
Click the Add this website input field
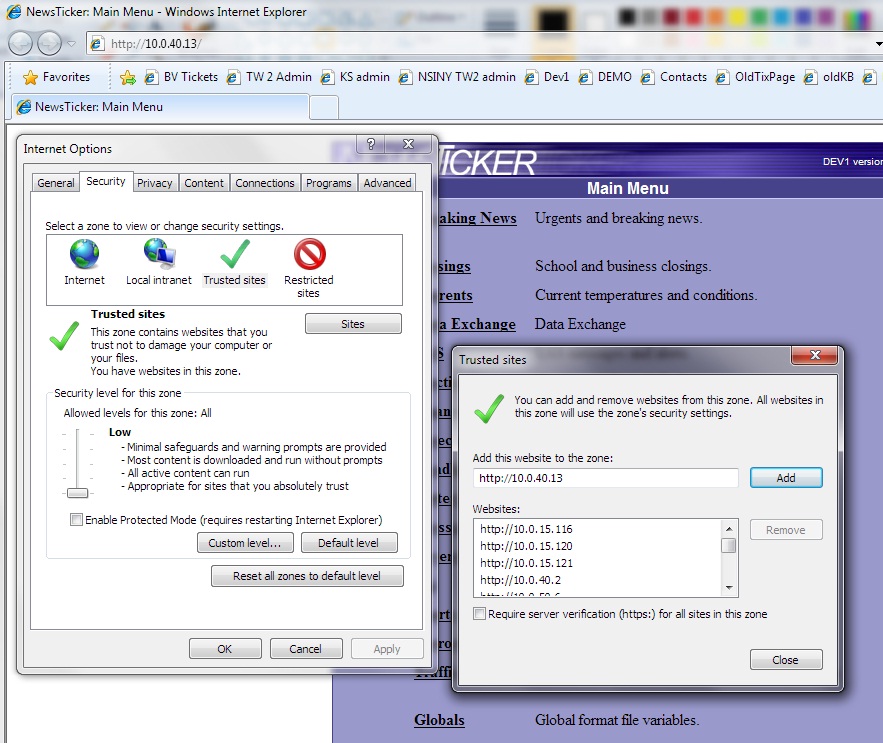coord(605,478)
